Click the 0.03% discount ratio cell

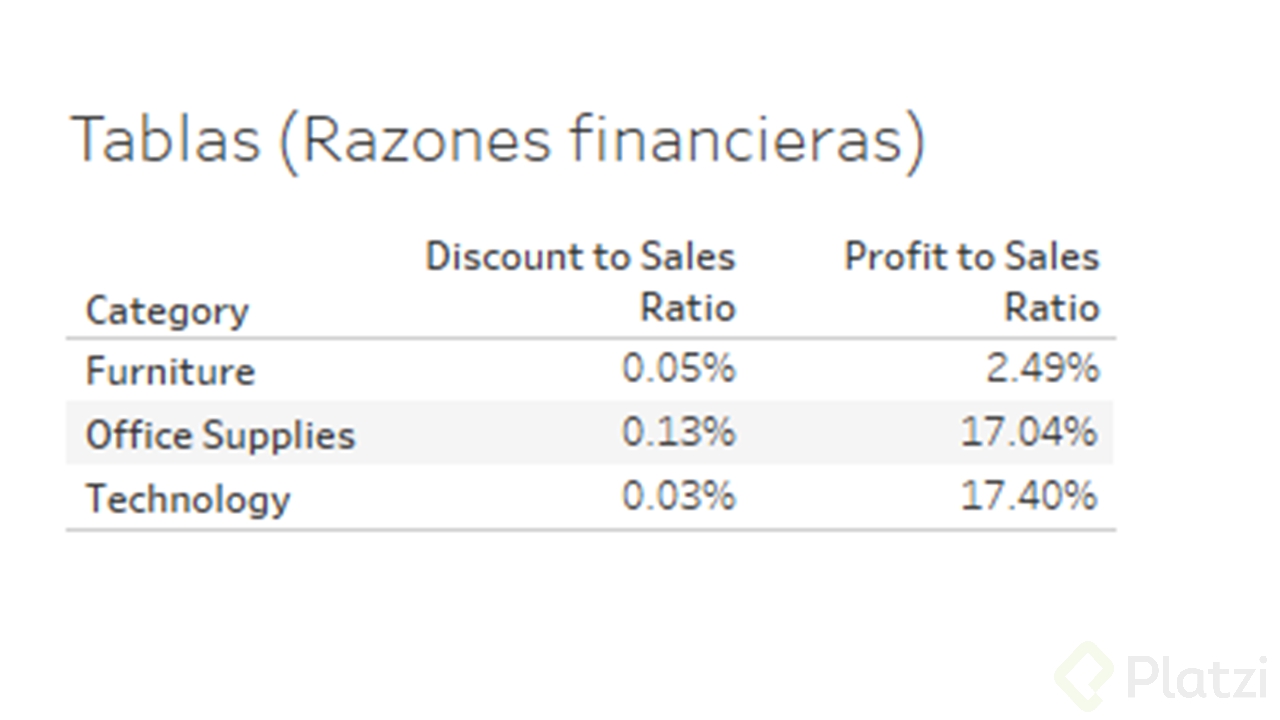tap(679, 496)
